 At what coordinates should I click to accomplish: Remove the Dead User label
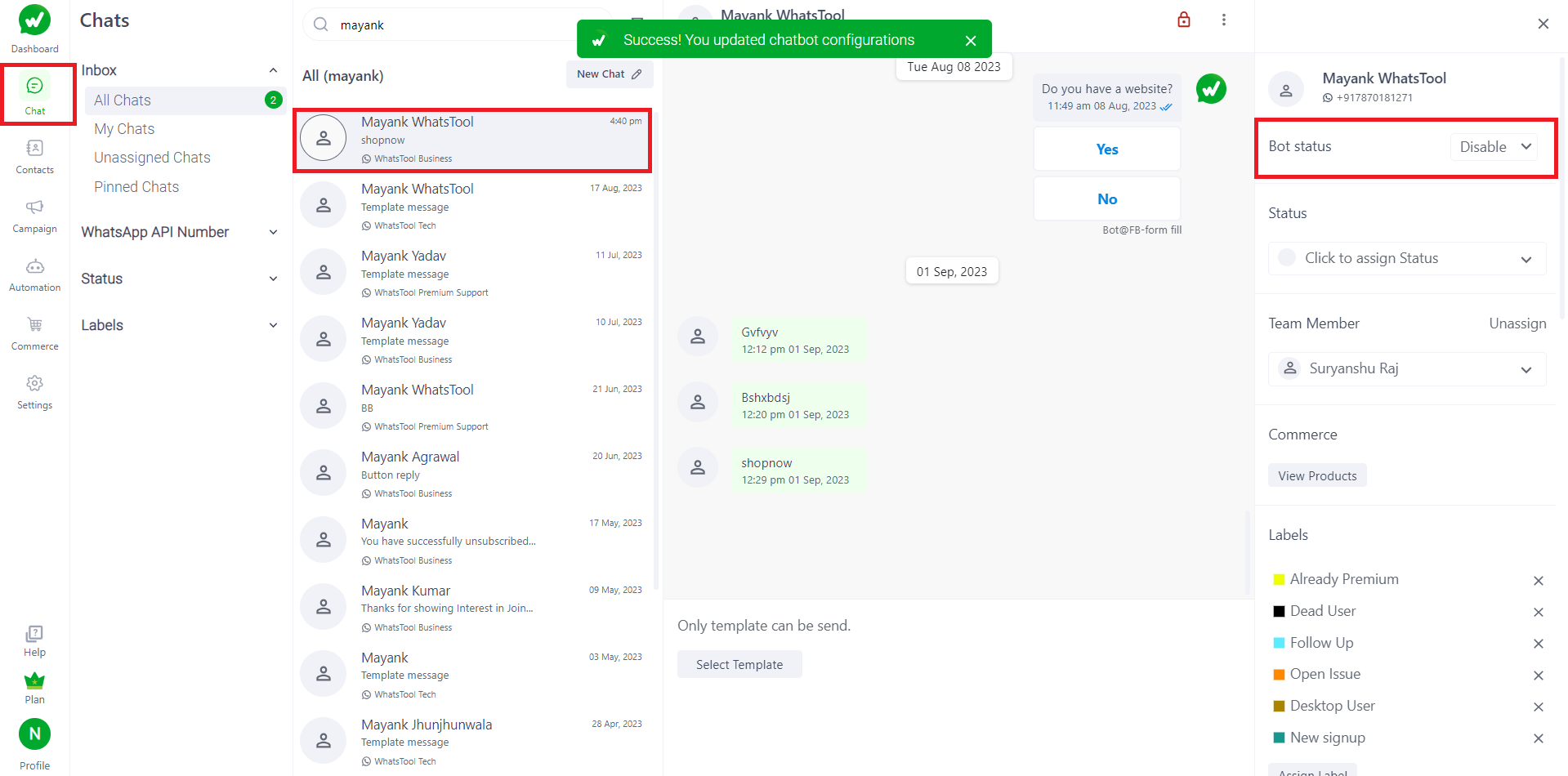coord(1539,613)
